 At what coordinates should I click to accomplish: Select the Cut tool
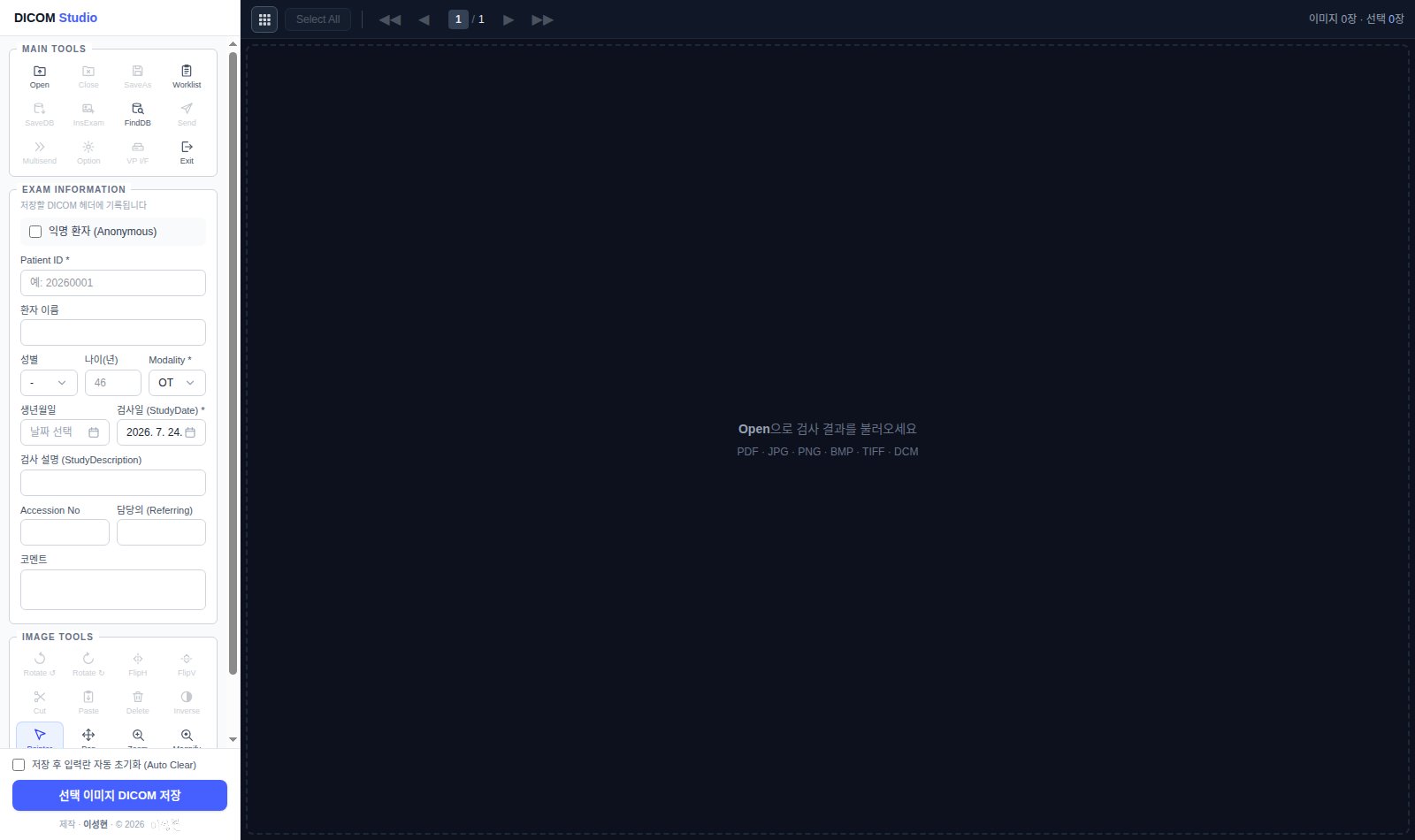[40, 702]
